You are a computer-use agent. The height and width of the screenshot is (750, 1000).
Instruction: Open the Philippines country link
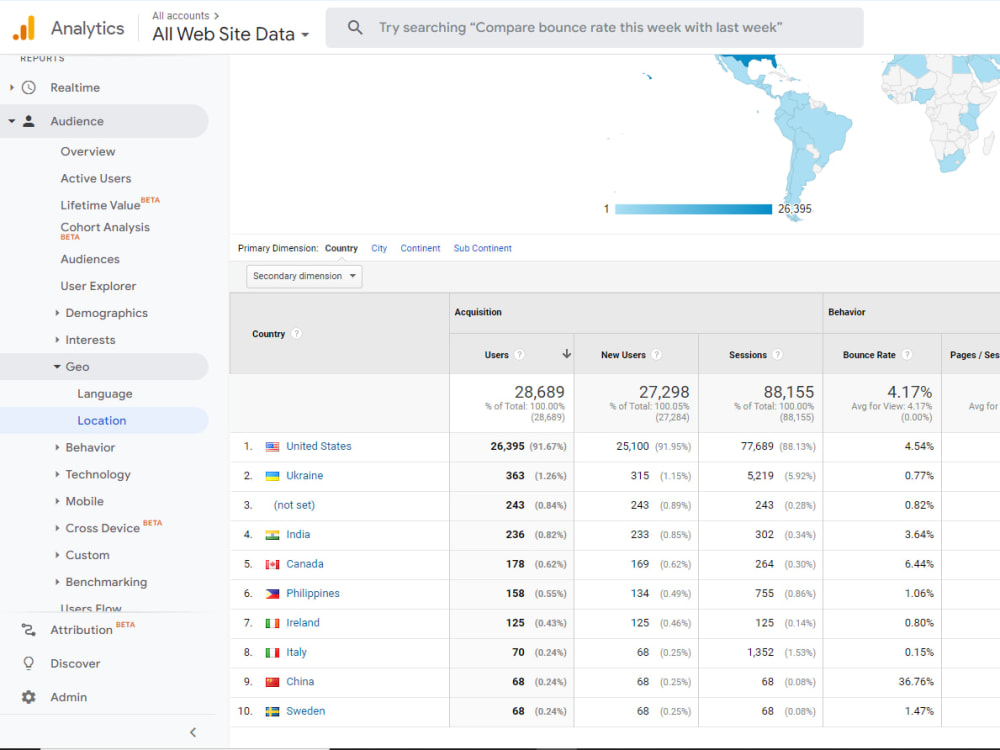(x=313, y=593)
